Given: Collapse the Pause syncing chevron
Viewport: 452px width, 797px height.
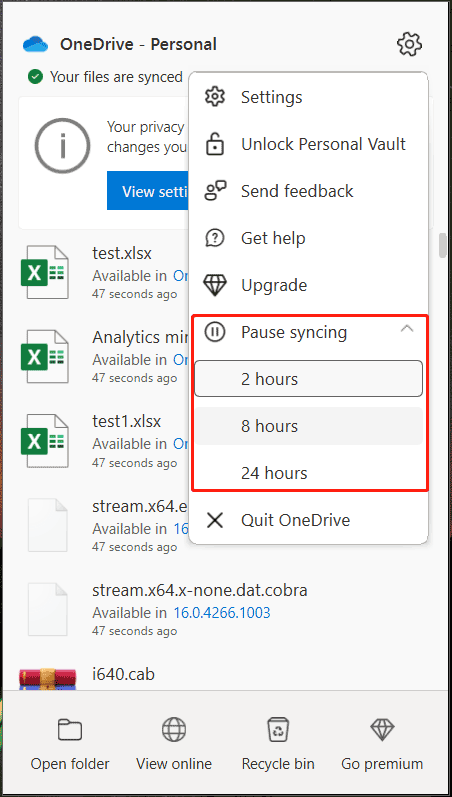Looking at the screenshot, I should (x=407, y=329).
